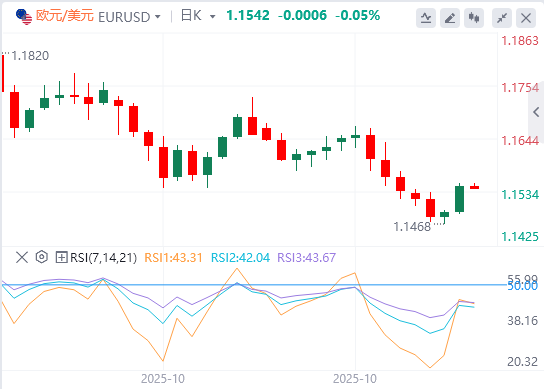The height and width of the screenshot is (389, 544).
Task: Open RSI settings hexagon icon
Action: coord(42,257)
